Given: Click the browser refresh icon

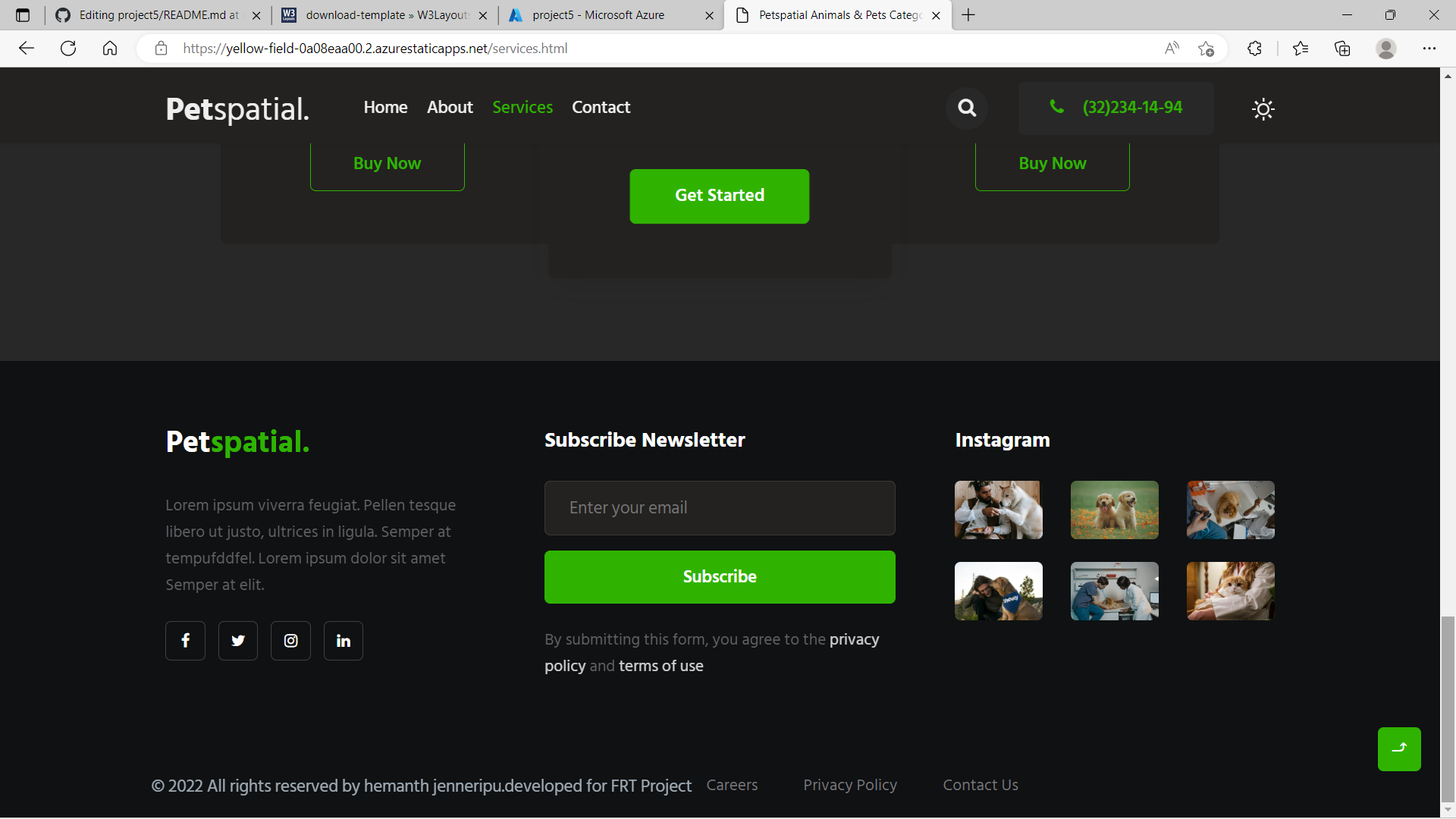Looking at the screenshot, I should click(x=67, y=48).
